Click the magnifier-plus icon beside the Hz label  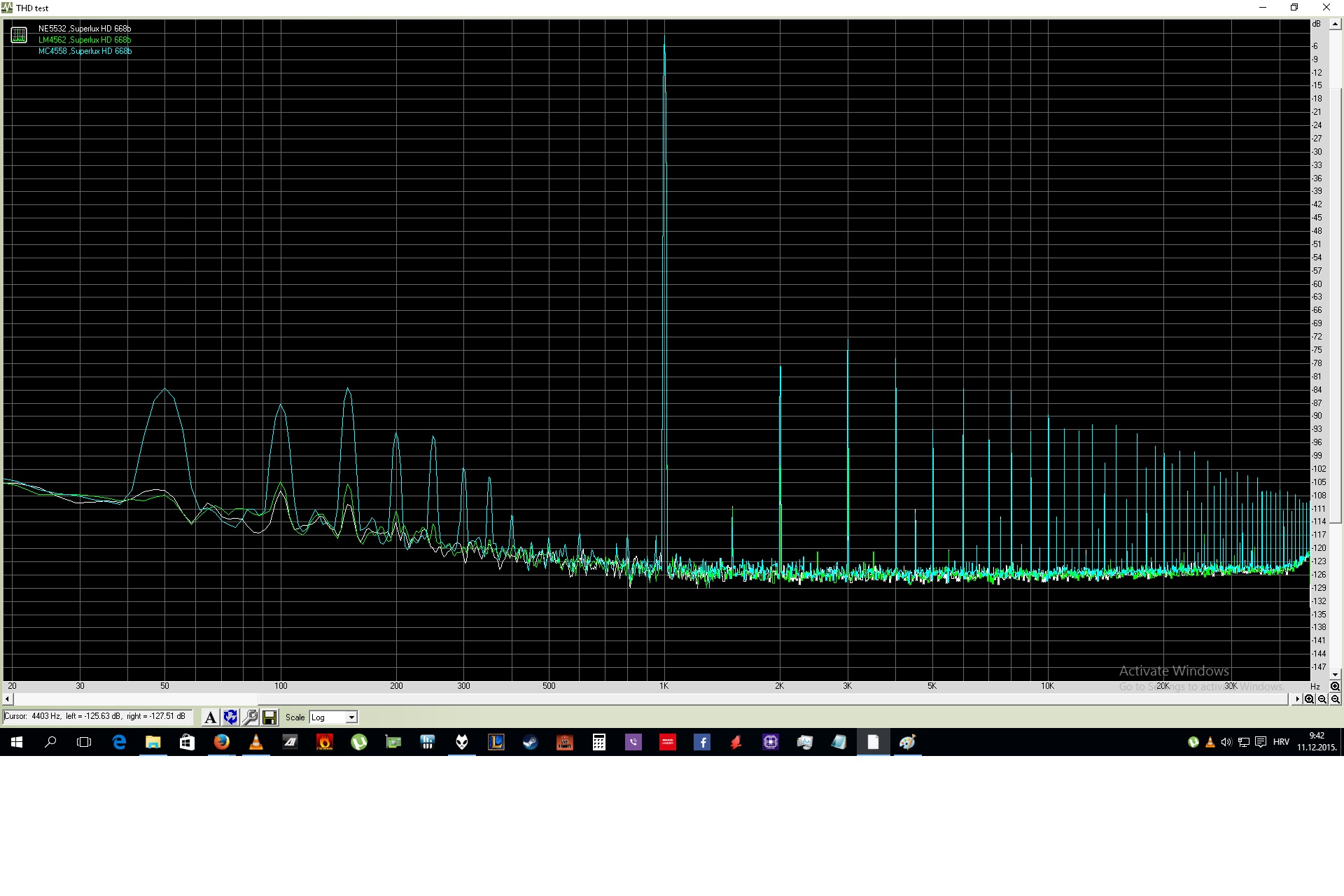pos(1335,687)
